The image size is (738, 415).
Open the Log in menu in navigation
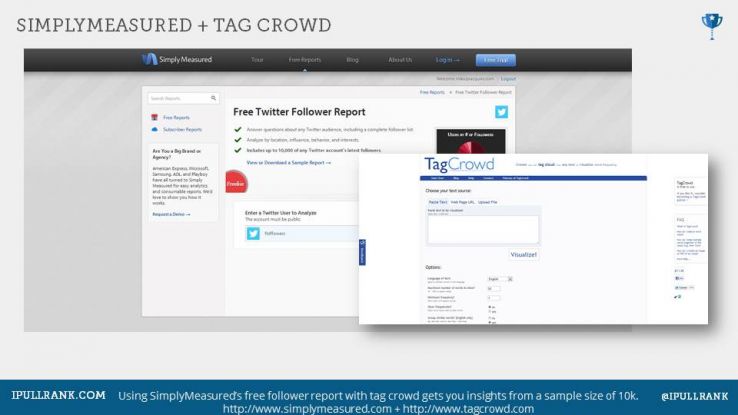(x=446, y=60)
